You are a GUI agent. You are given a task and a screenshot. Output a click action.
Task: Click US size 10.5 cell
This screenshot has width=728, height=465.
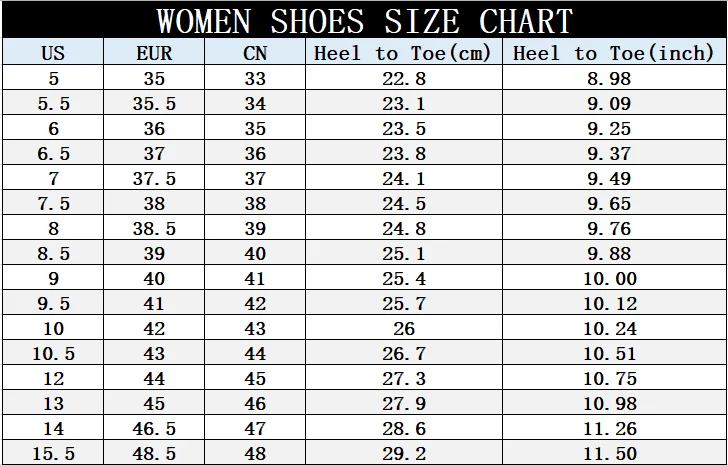click(53, 353)
